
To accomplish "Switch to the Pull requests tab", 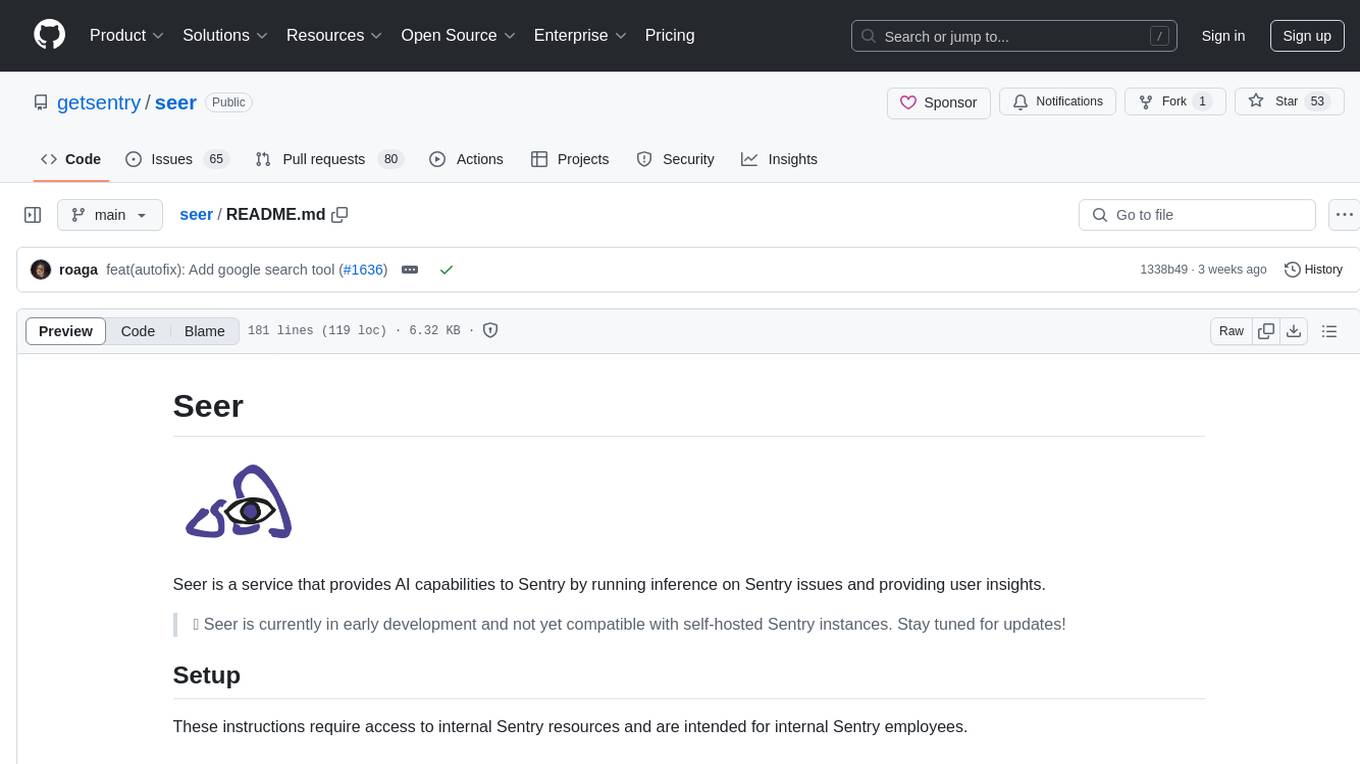I will click(x=329, y=159).
